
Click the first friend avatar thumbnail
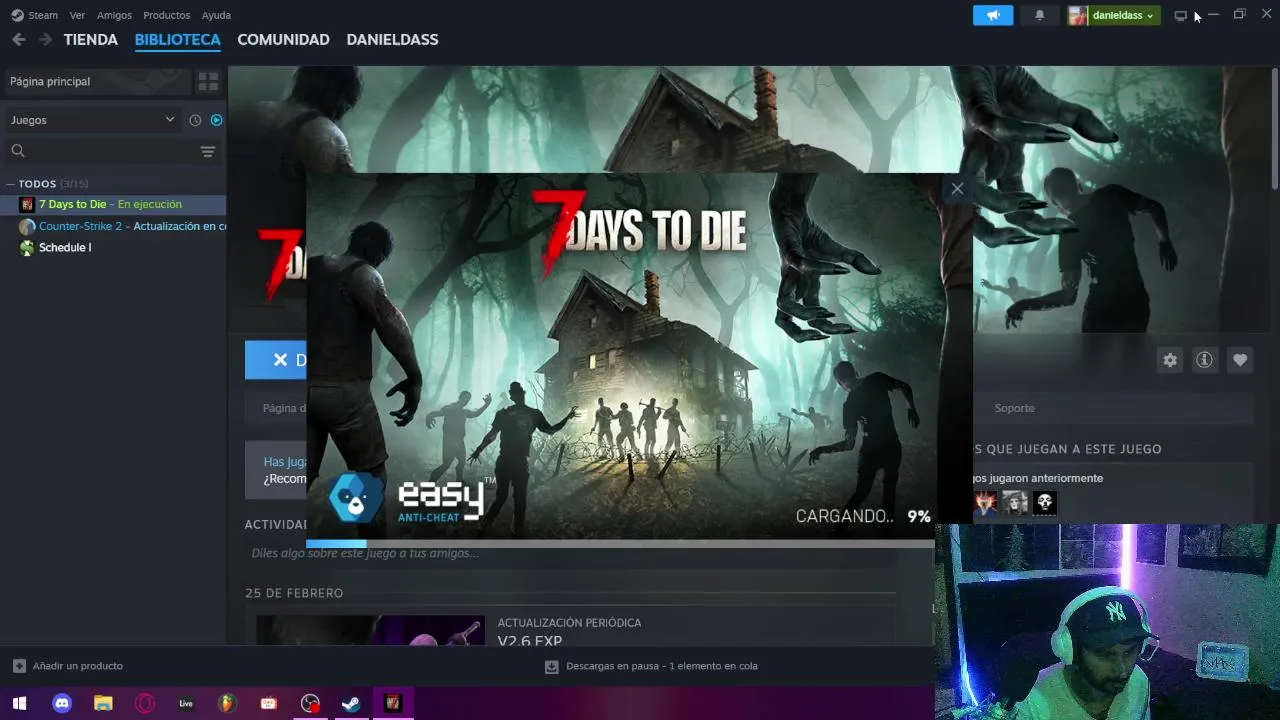pos(986,503)
